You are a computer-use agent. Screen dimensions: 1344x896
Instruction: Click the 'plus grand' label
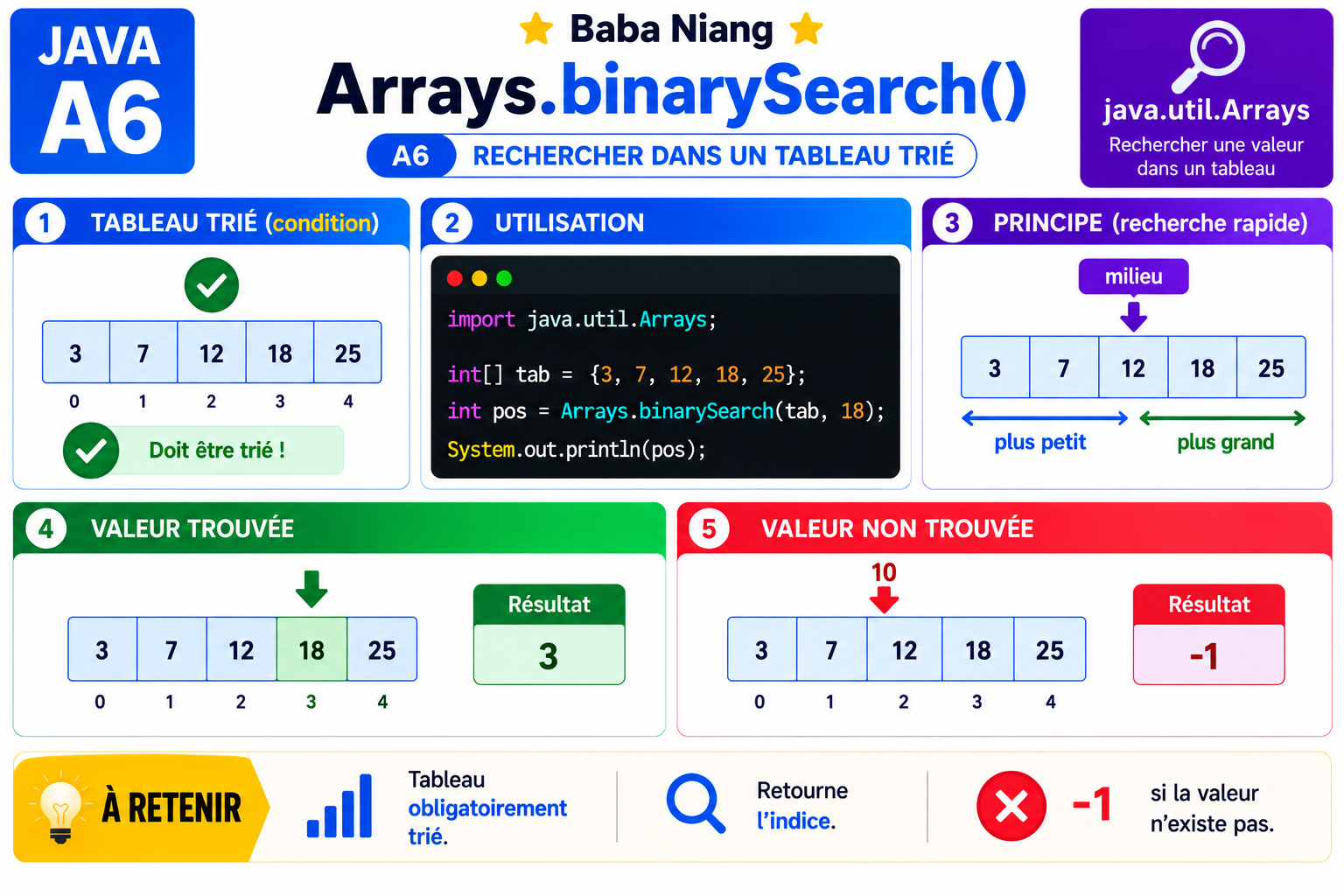[x=1226, y=443]
